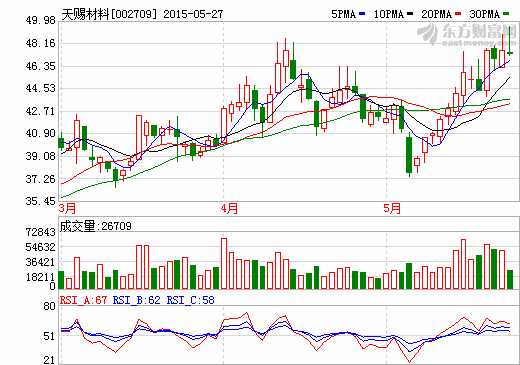Screen dimensions: 520x365
Task: Click the 成交量:26709 volume label
Action: [x=96, y=226]
